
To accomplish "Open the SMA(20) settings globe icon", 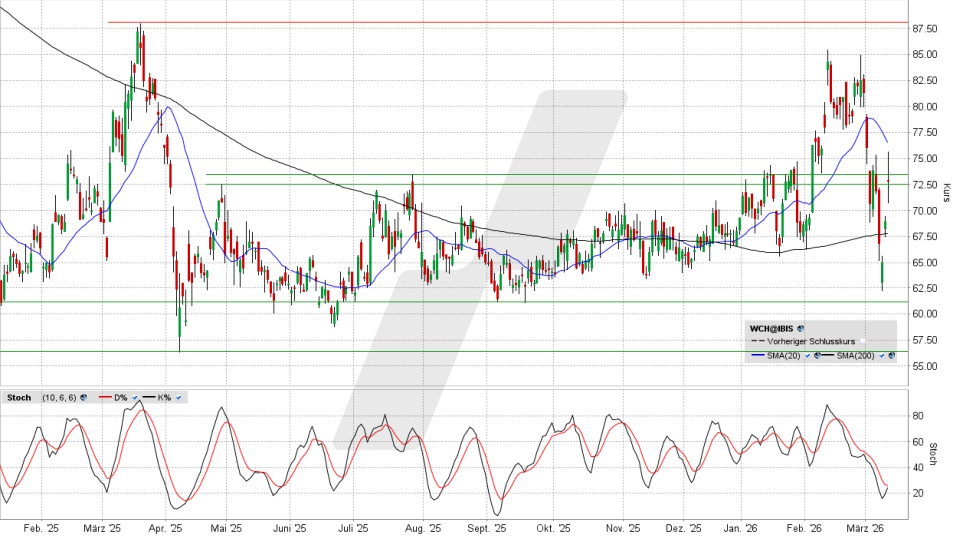I will pyautogui.click(x=817, y=356).
